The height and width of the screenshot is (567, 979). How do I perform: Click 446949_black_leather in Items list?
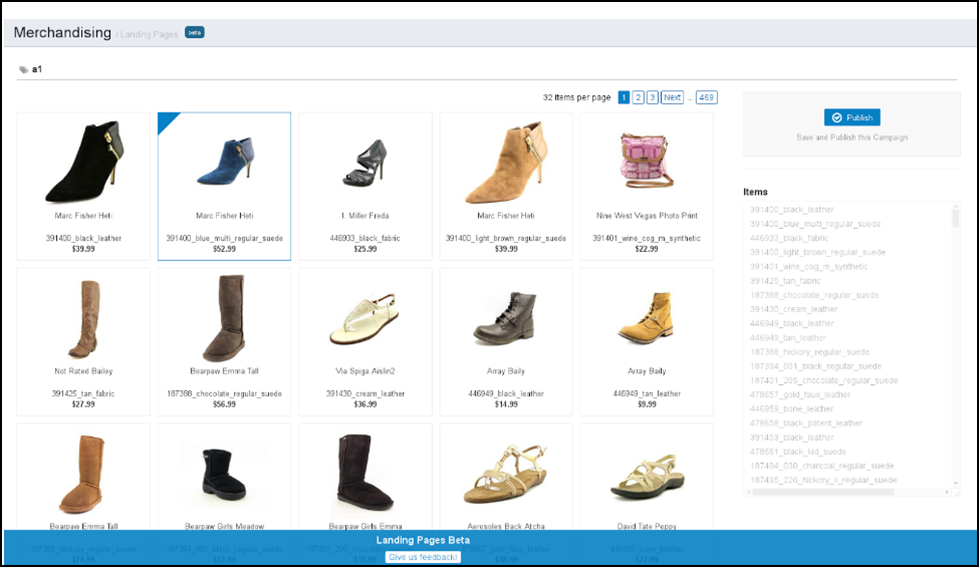[792, 323]
